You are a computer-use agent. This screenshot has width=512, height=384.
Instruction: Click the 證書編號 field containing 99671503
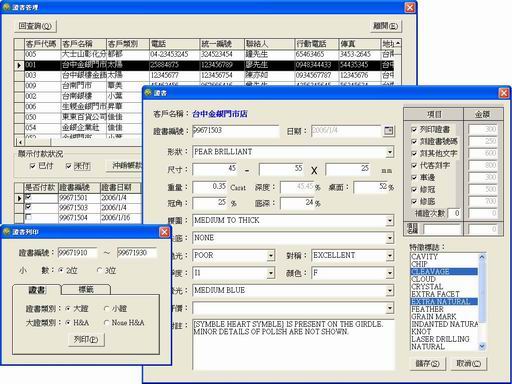pyautogui.click(x=235, y=131)
